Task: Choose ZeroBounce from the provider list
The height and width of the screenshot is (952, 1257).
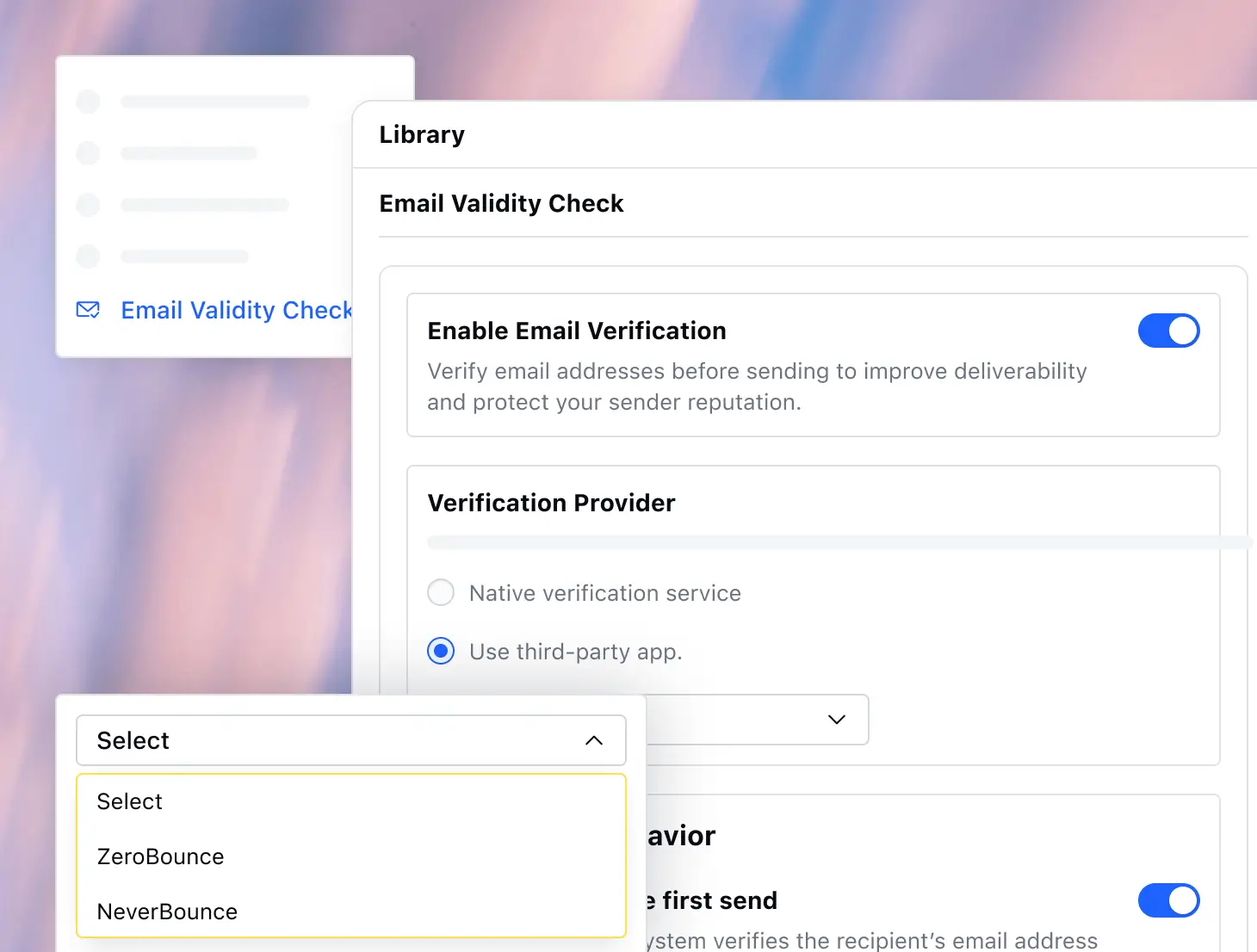Action: tap(350, 856)
